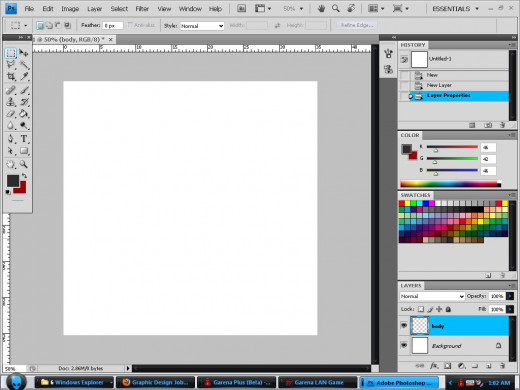Screen dimensions: 520x390
Task: Open the ESSENTIALS workspace dropdown
Action: [x=455, y=9]
